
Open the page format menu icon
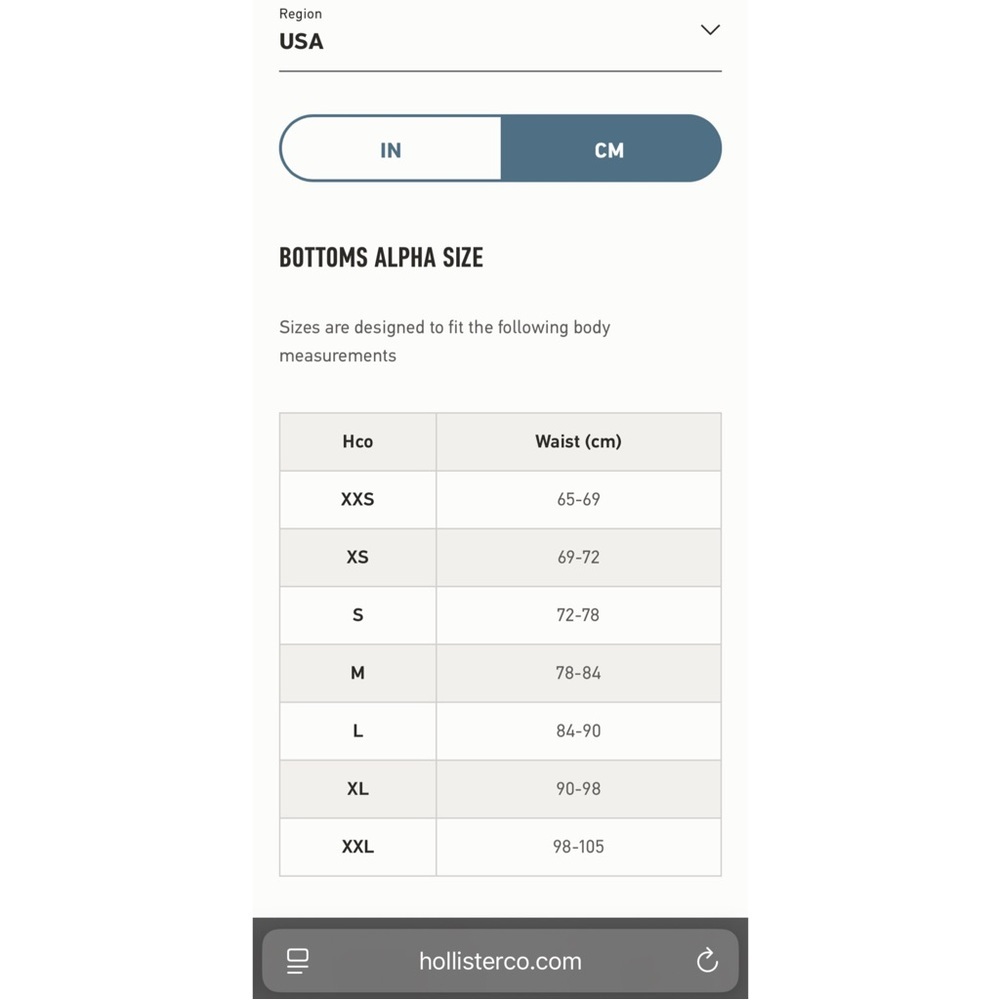click(x=297, y=960)
